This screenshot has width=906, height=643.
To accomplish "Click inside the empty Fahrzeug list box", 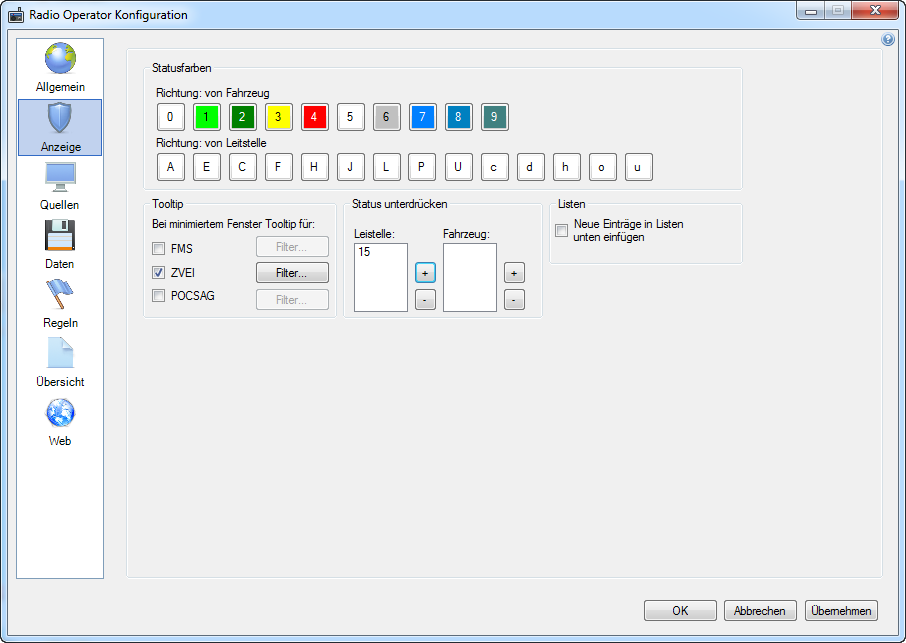I will coord(470,277).
